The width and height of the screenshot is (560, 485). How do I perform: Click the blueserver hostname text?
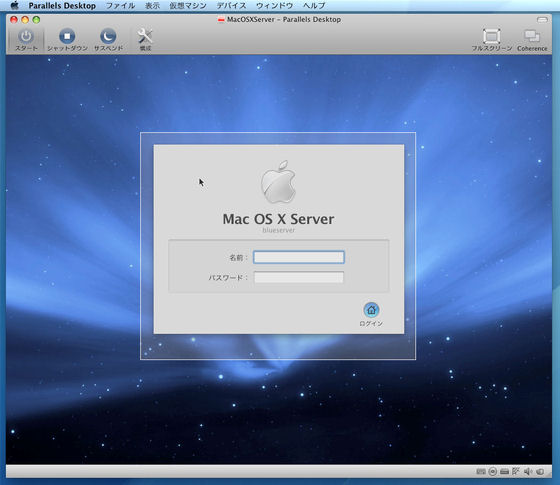(279, 230)
